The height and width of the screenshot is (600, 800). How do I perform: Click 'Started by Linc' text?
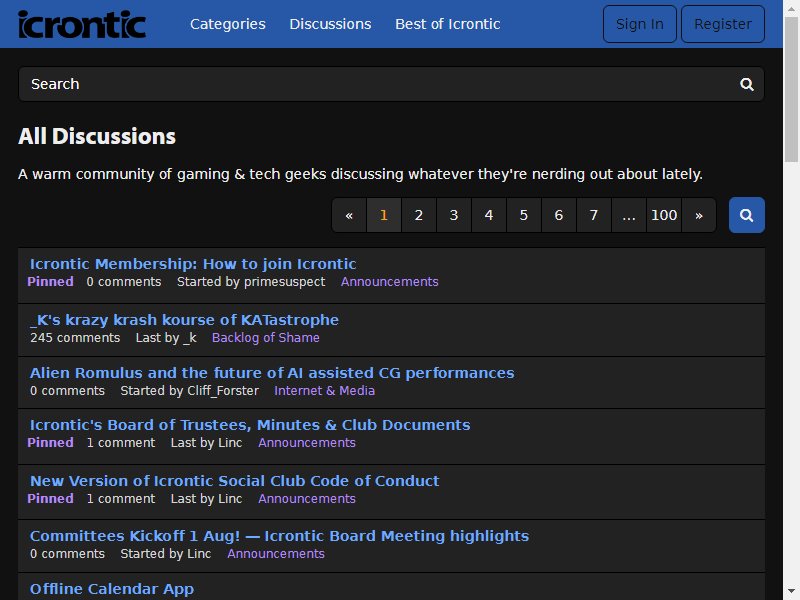(165, 554)
